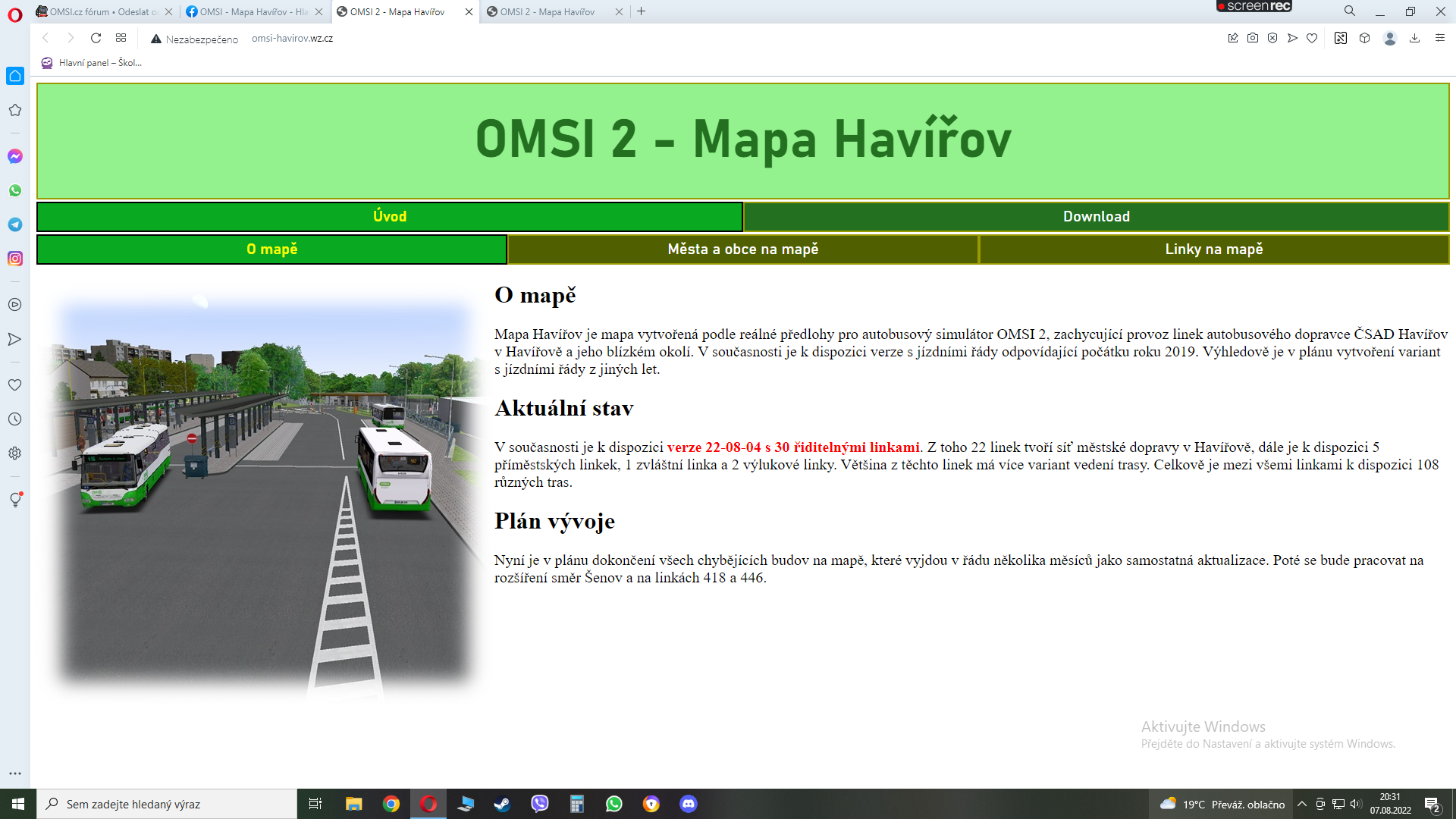1456x819 pixels.
Task: Open Opera easy setup menu
Action: 1439,38
